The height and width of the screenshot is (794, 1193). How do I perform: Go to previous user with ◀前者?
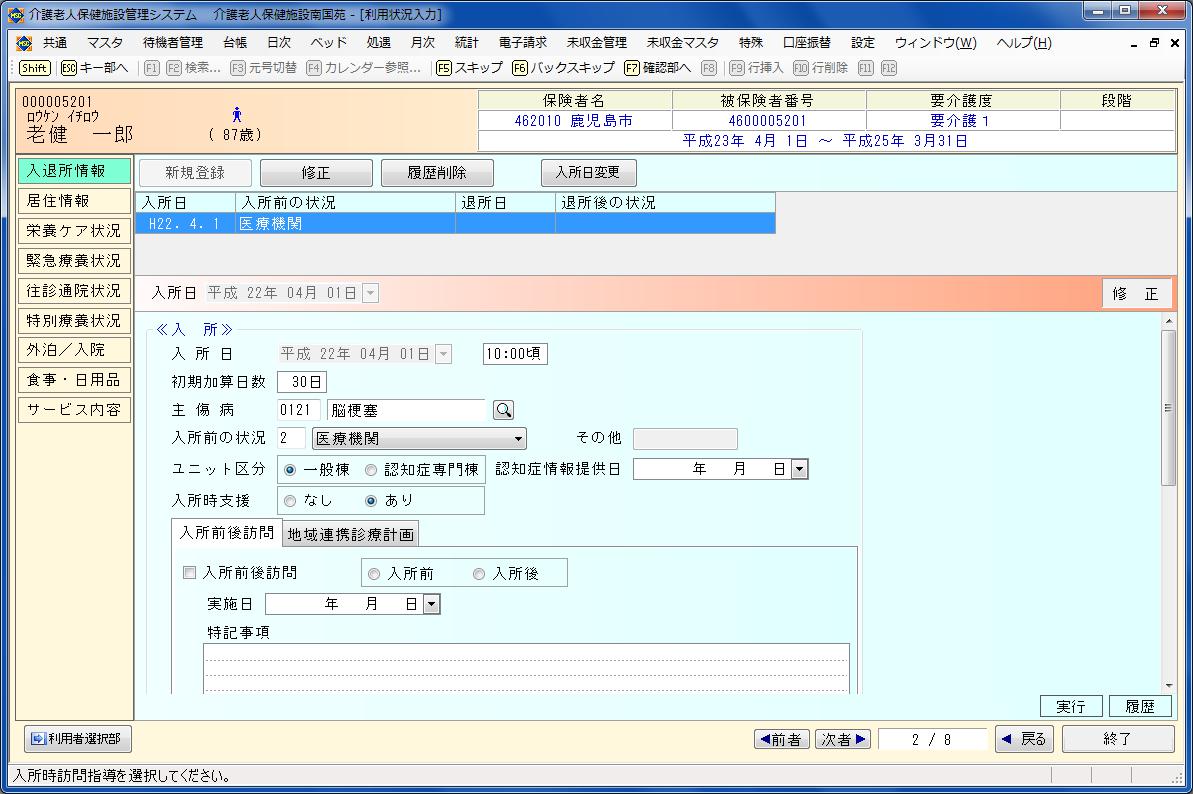781,739
